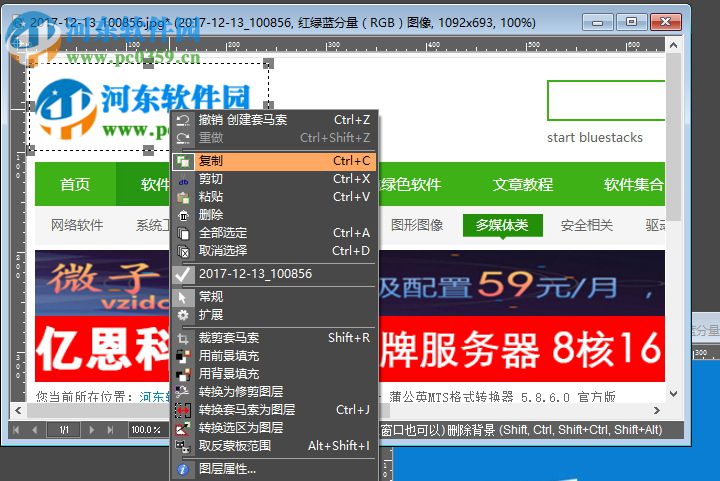This screenshot has height=481, width=720.
Task: Select 用前景填充 menu entry
Action: (274, 356)
